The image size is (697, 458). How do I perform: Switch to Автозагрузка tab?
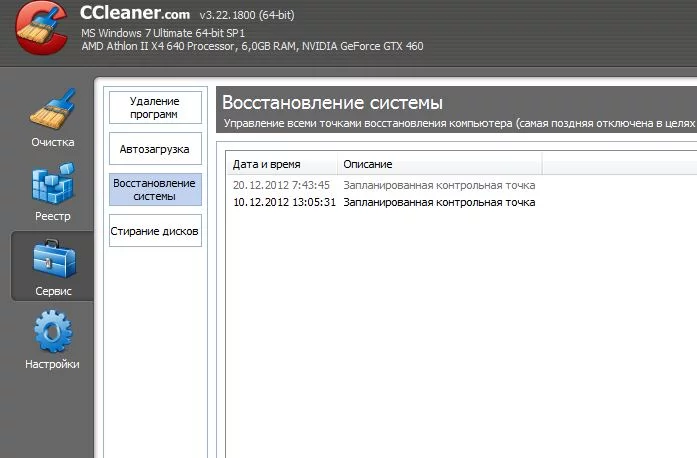pos(155,149)
